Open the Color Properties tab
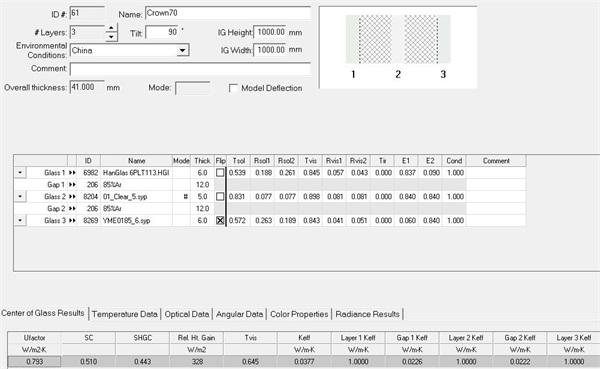 pos(299,314)
